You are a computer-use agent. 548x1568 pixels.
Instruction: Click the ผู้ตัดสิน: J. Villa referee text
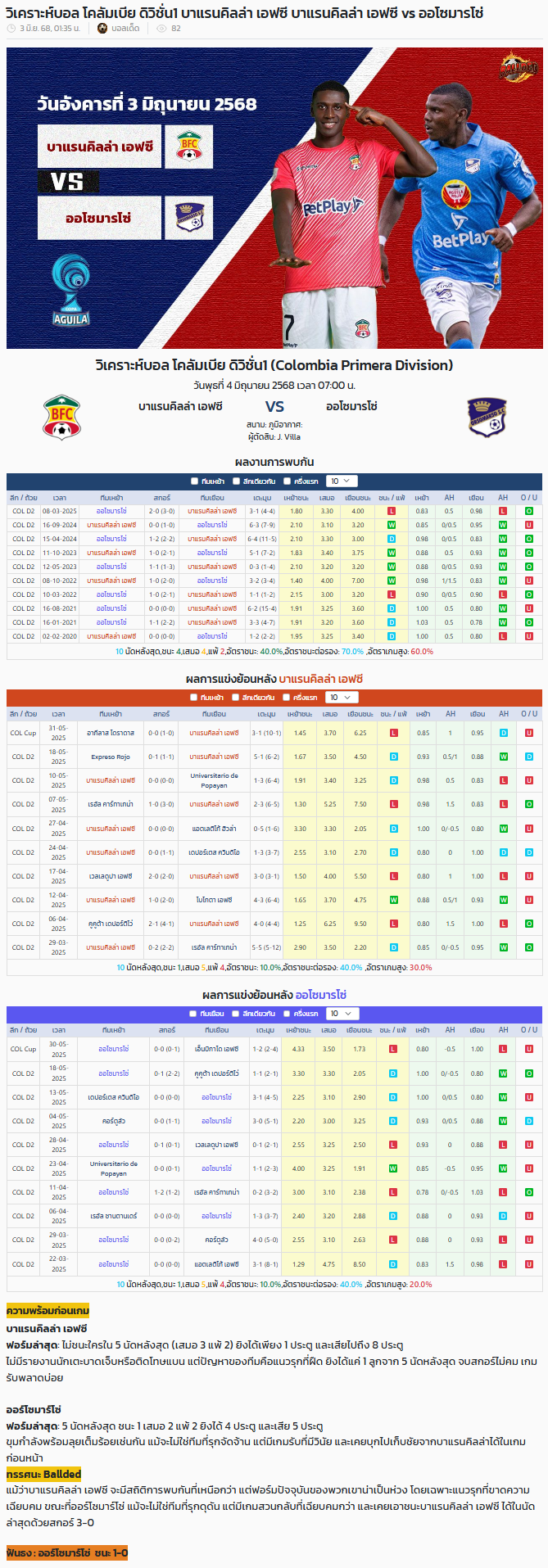pos(274,436)
